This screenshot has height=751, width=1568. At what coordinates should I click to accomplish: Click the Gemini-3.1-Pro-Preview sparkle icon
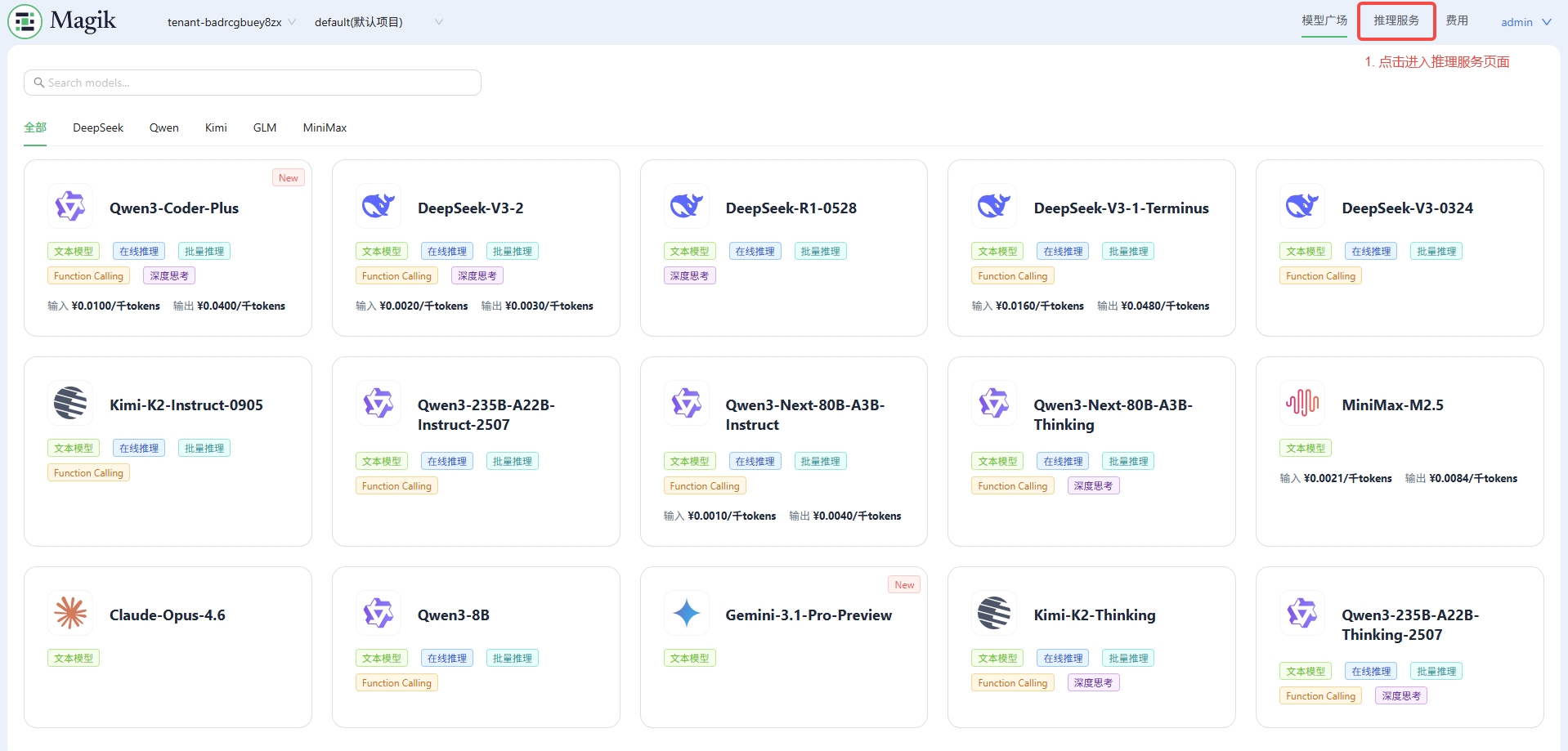pyautogui.click(x=687, y=613)
